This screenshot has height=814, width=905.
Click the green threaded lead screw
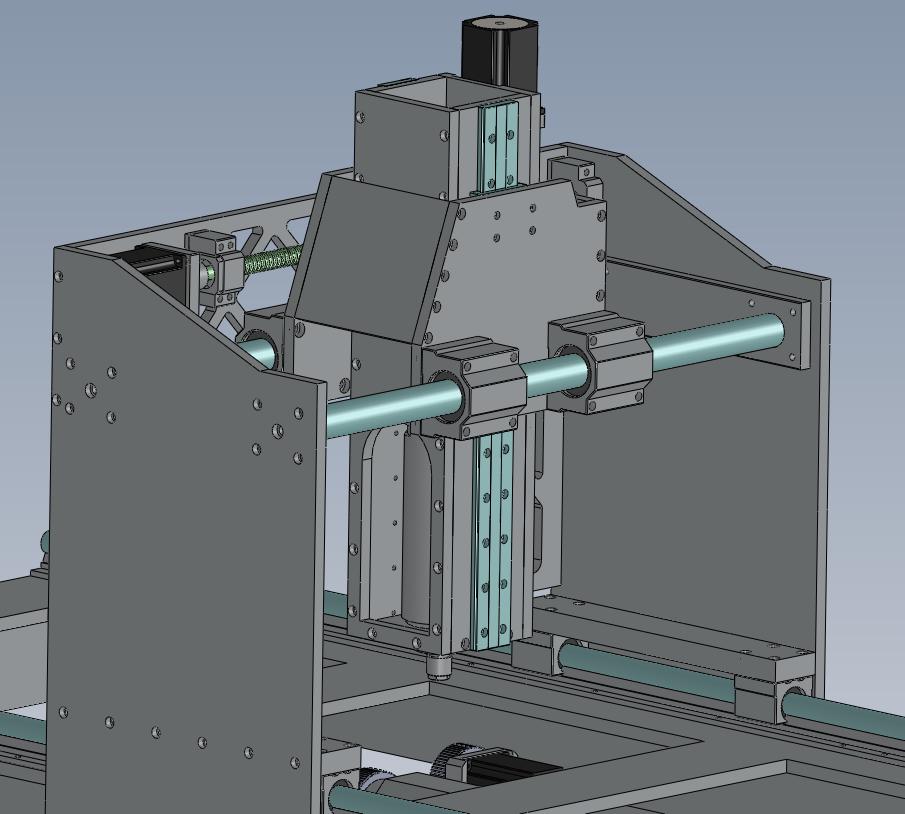[272, 261]
